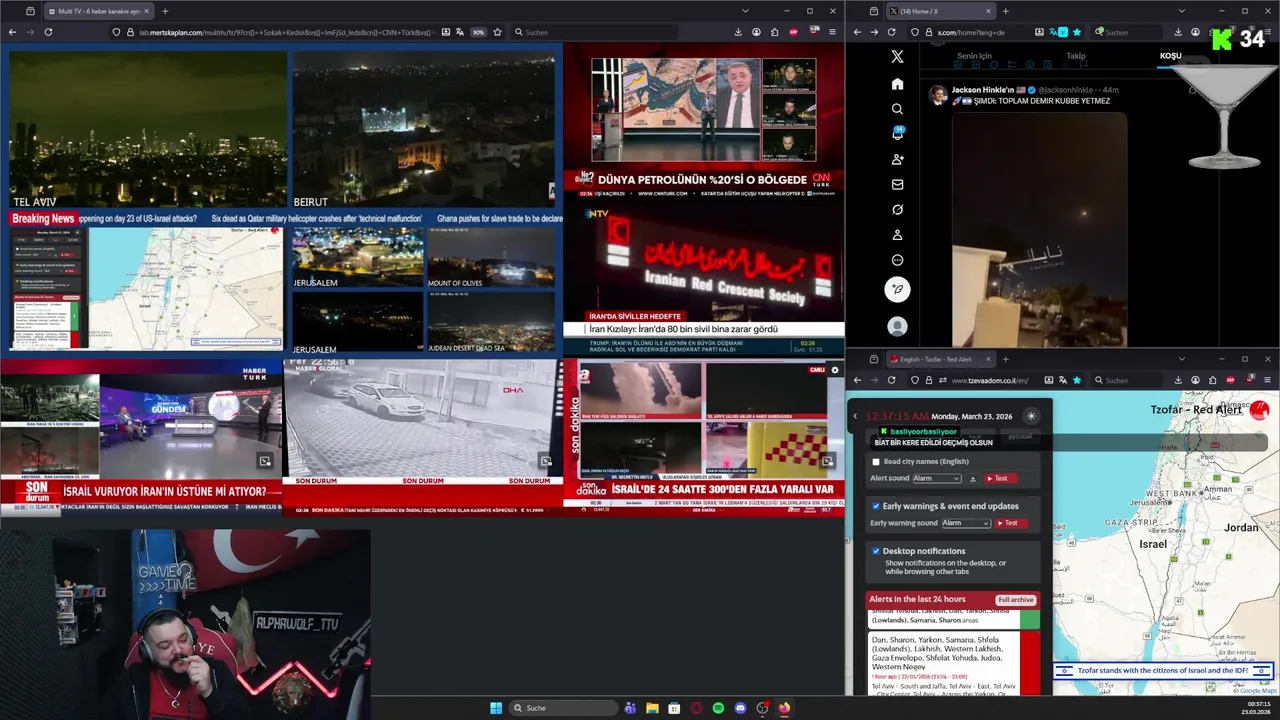This screenshot has height=720, width=1280.
Task: Reload the Multi TV browser page
Action: (x=48, y=32)
